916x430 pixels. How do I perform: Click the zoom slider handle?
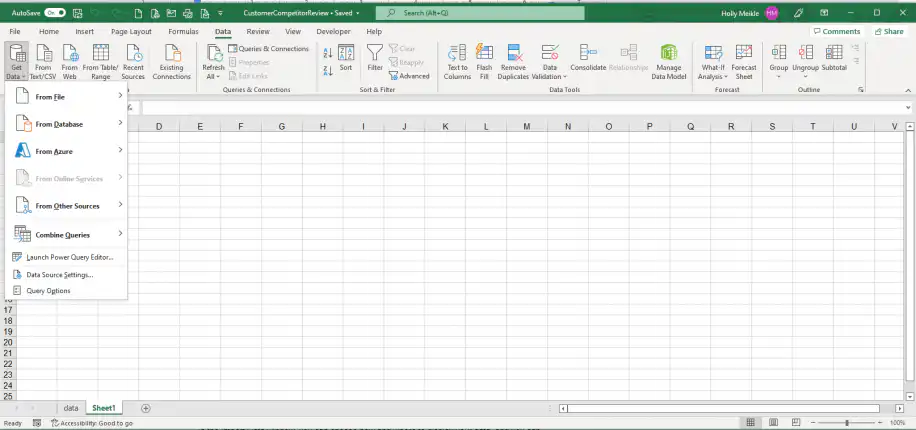(847, 422)
